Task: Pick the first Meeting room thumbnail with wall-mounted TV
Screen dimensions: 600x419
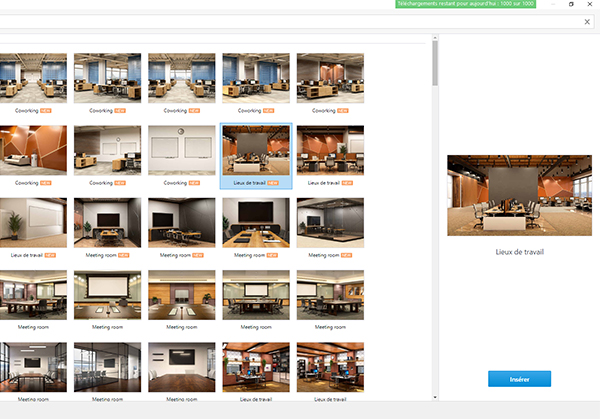Action: click(108, 223)
